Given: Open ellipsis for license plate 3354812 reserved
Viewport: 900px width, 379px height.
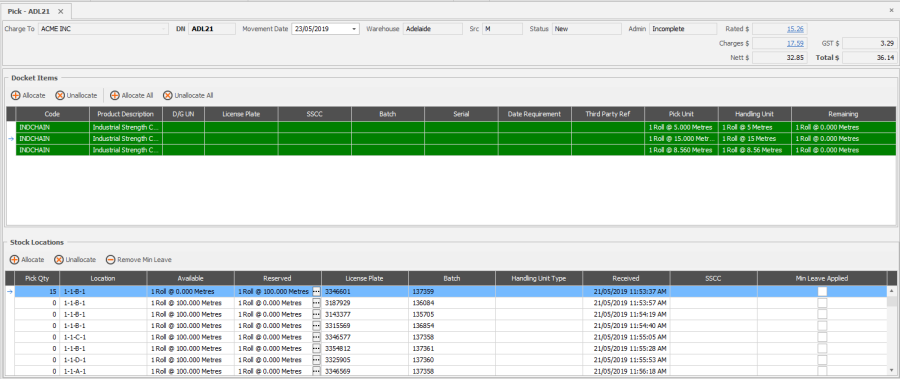Looking at the screenshot, I should pyautogui.click(x=316, y=348).
